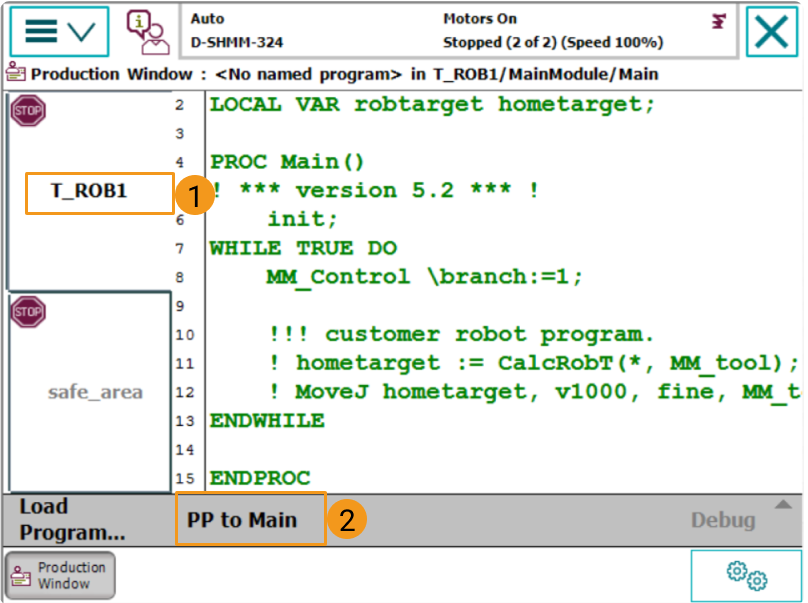The width and height of the screenshot is (808, 603).
Task: Select the T_ROB1 task
Action: coord(90,191)
